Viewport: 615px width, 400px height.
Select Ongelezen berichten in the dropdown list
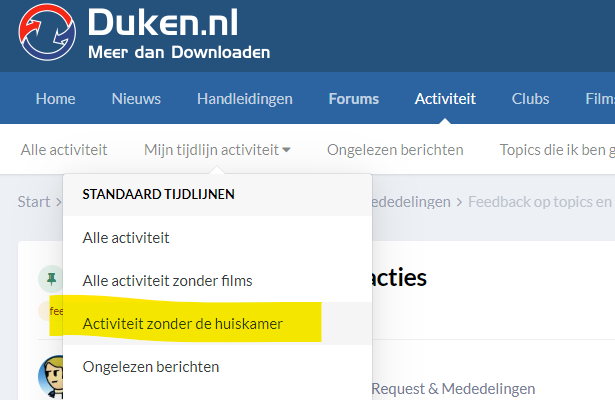217,367
